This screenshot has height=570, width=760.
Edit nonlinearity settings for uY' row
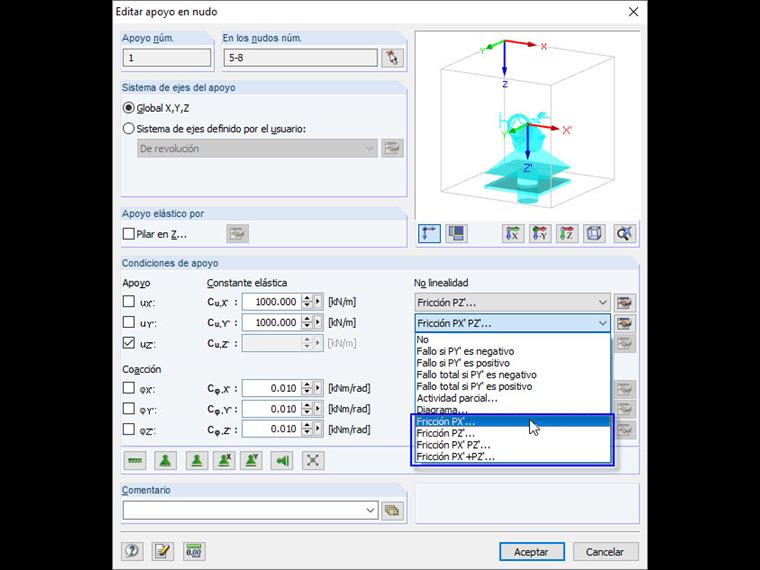(x=624, y=323)
